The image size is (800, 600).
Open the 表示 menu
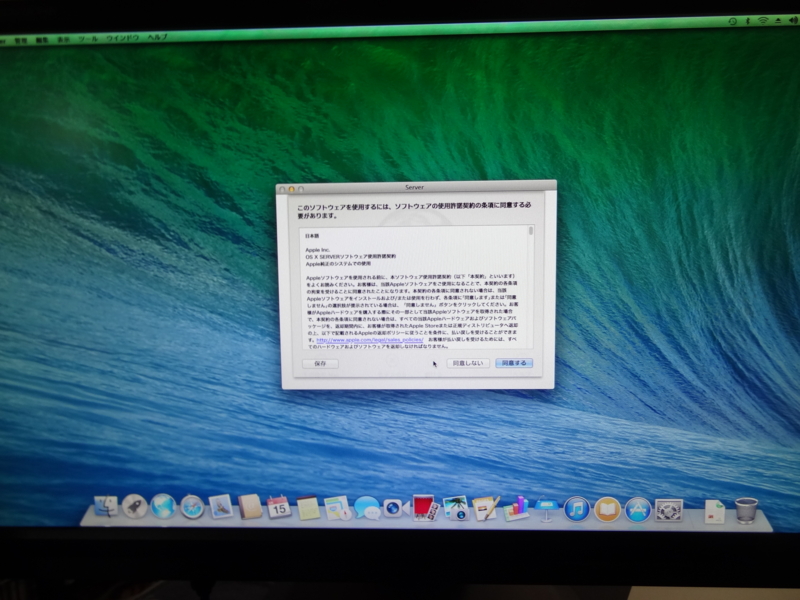click(63, 39)
